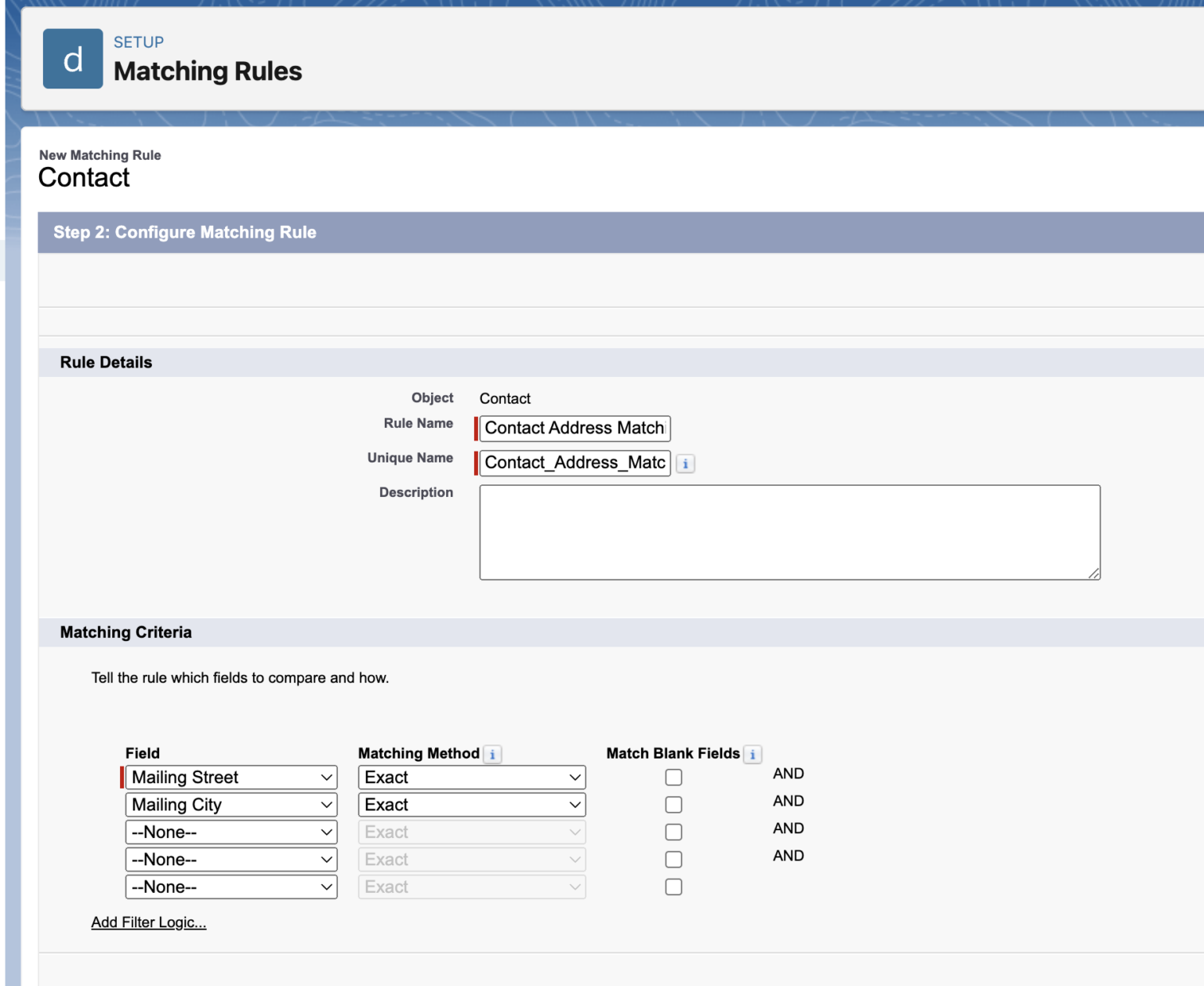Open the fifth row --None-- field dropdown
1204x986 pixels.
[x=231, y=887]
